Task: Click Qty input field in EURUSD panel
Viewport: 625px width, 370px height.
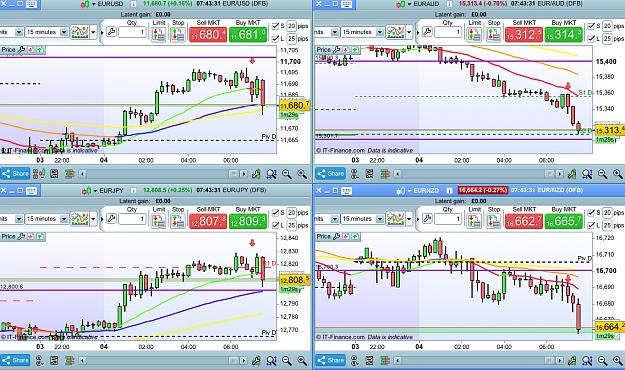Action: 132,33
